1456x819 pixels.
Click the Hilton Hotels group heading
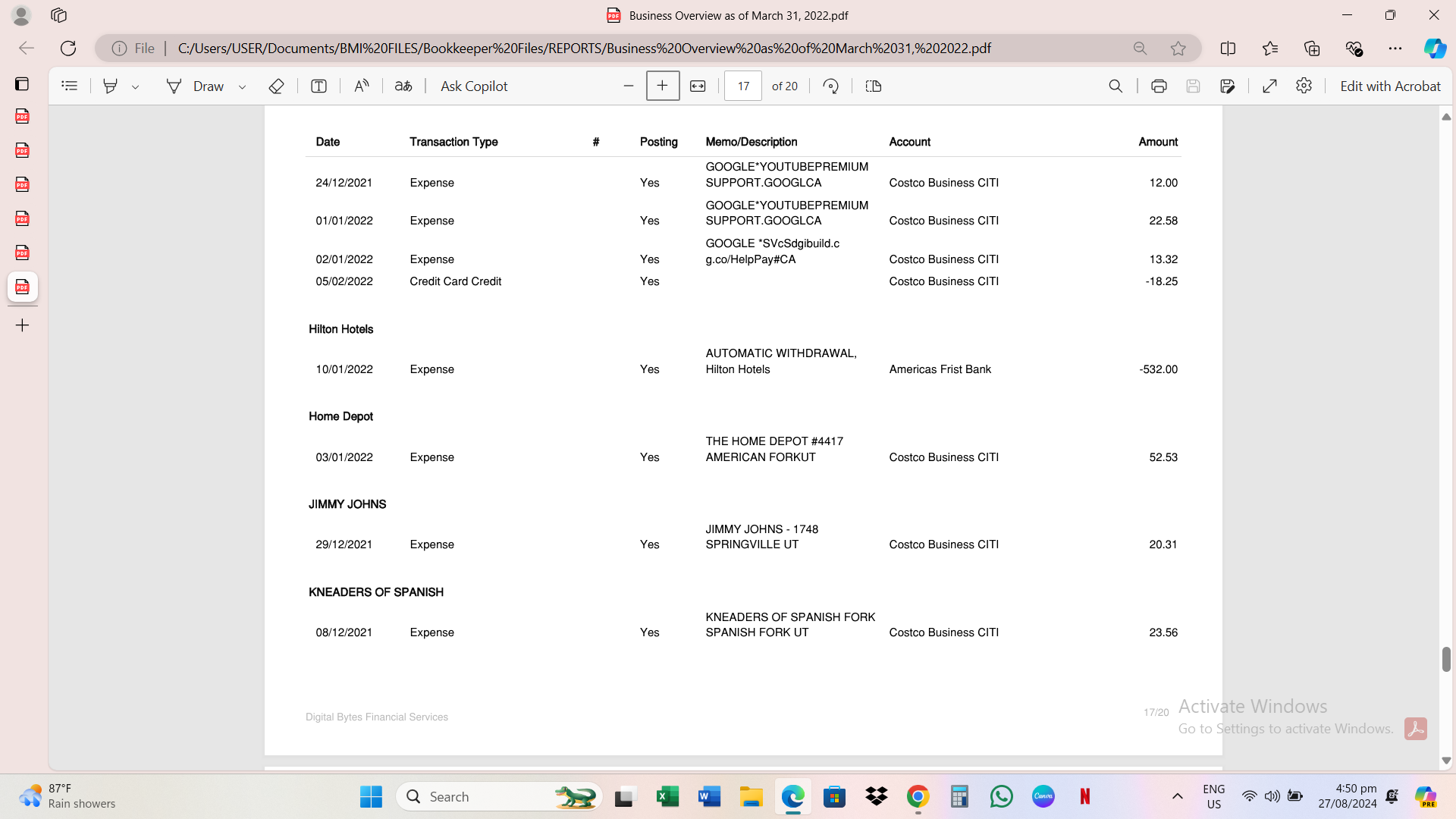tap(340, 329)
